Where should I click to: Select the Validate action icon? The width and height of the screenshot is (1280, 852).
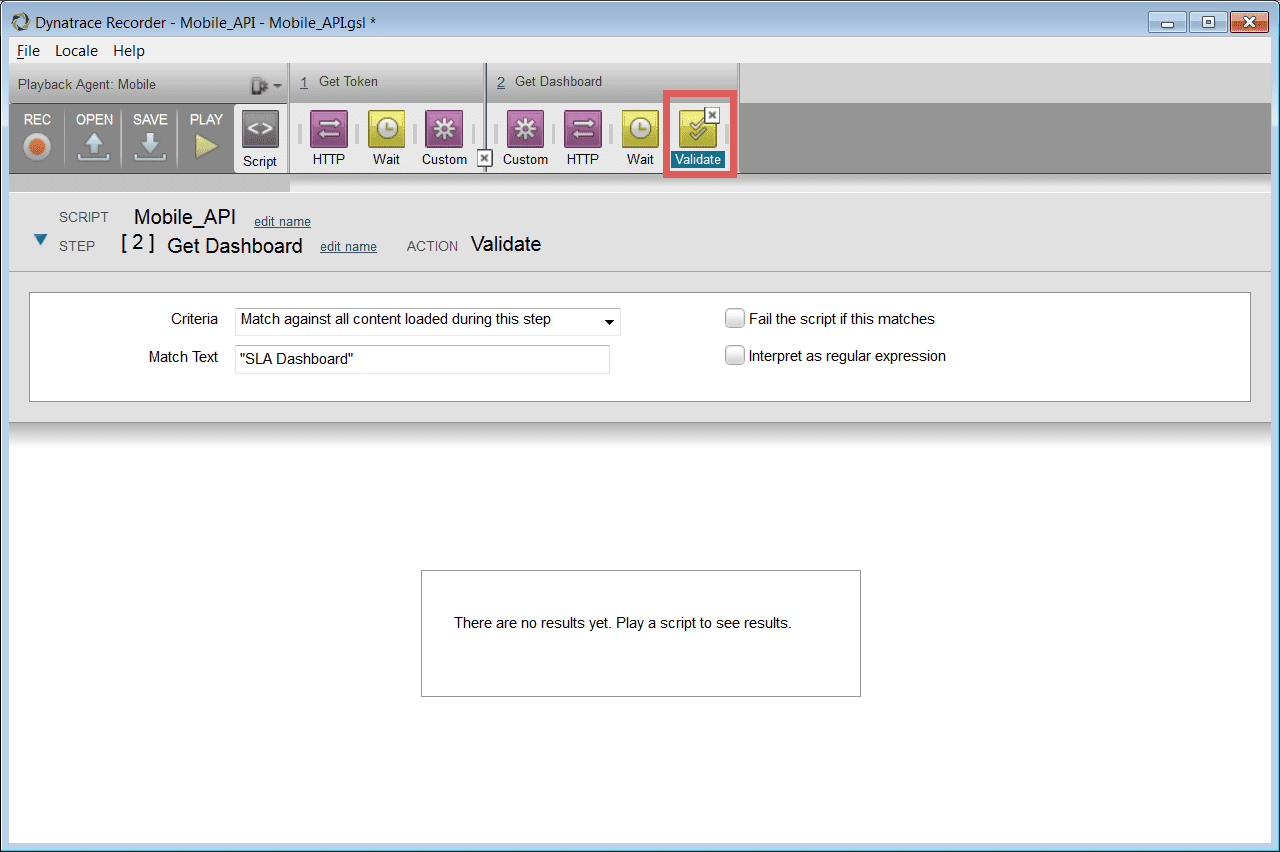point(697,130)
